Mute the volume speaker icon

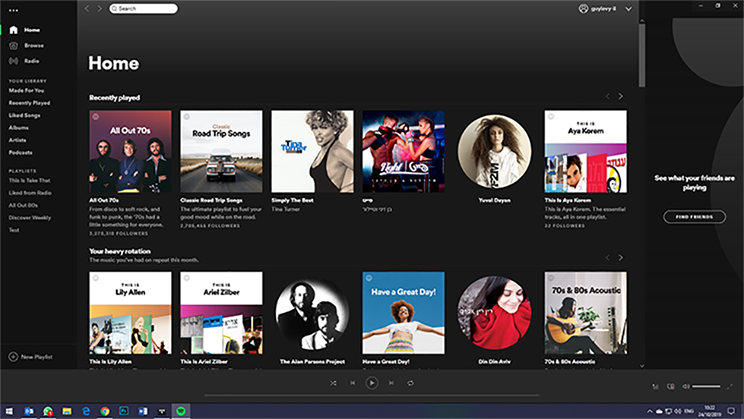(x=686, y=386)
